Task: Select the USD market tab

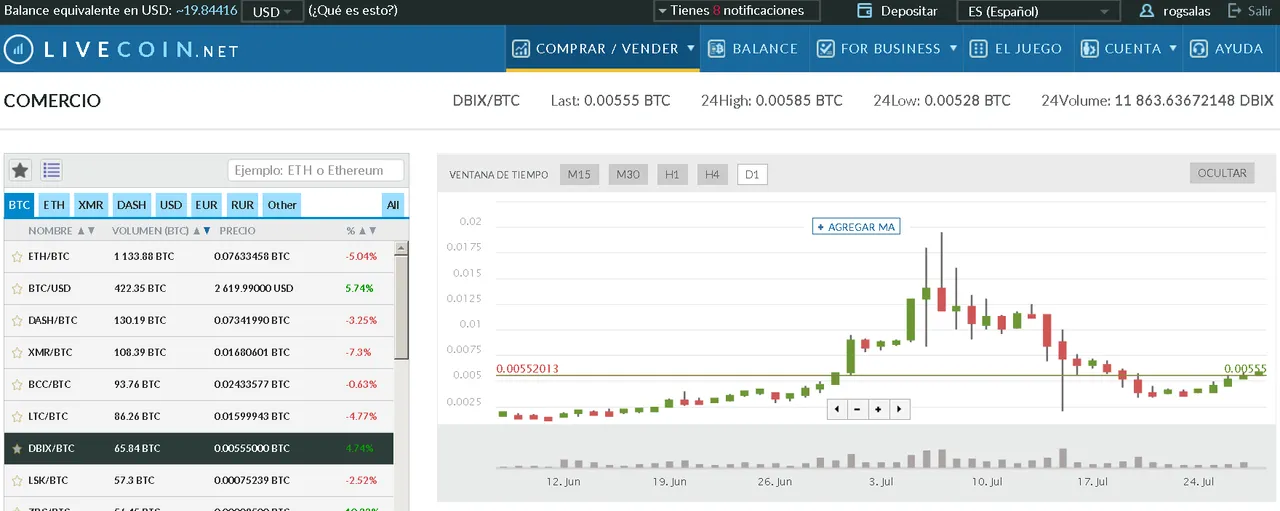Action: pyautogui.click(x=171, y=205)
